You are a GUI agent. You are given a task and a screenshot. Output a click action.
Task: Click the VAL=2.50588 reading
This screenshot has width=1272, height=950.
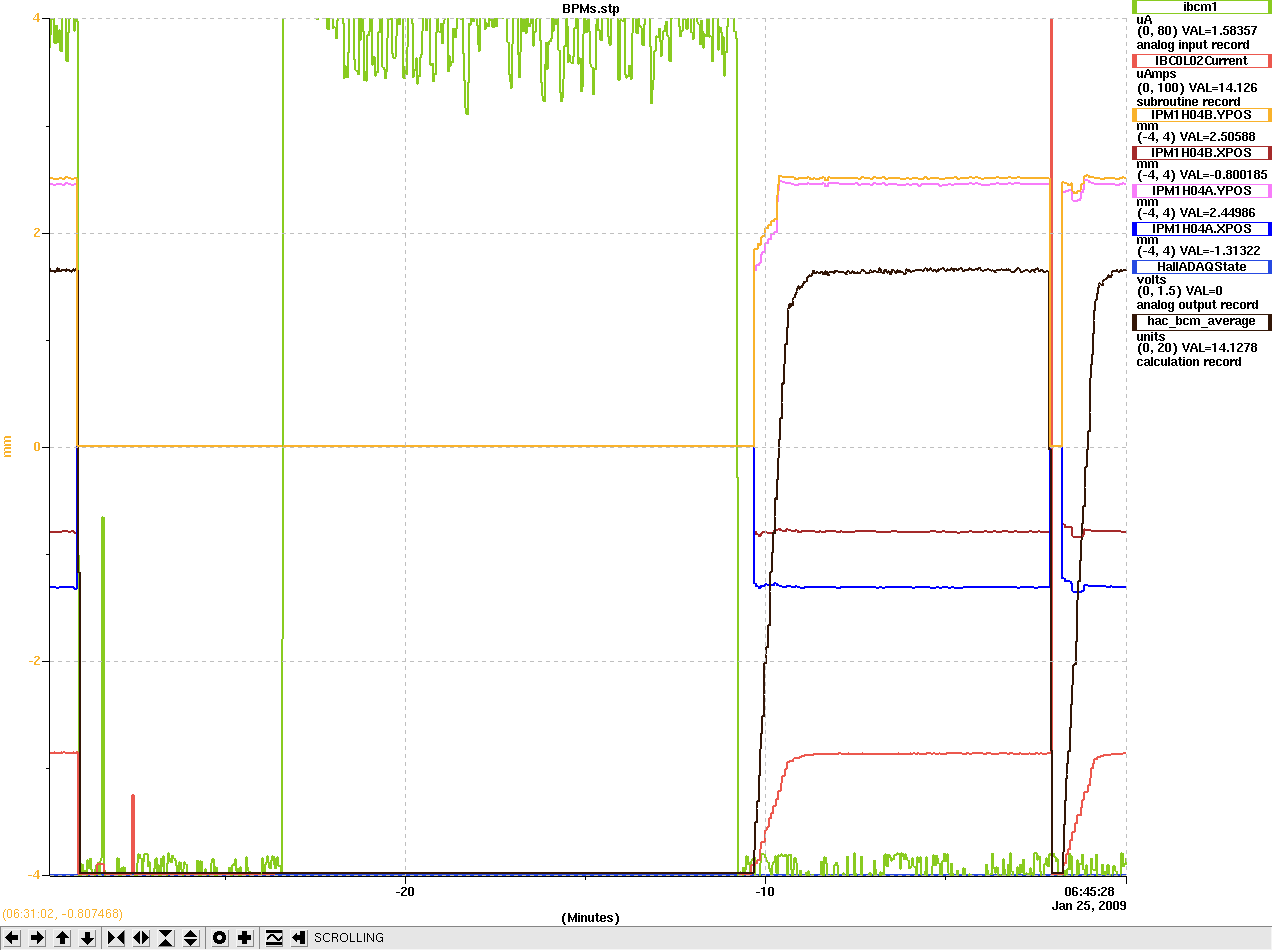click(1220, 137)
